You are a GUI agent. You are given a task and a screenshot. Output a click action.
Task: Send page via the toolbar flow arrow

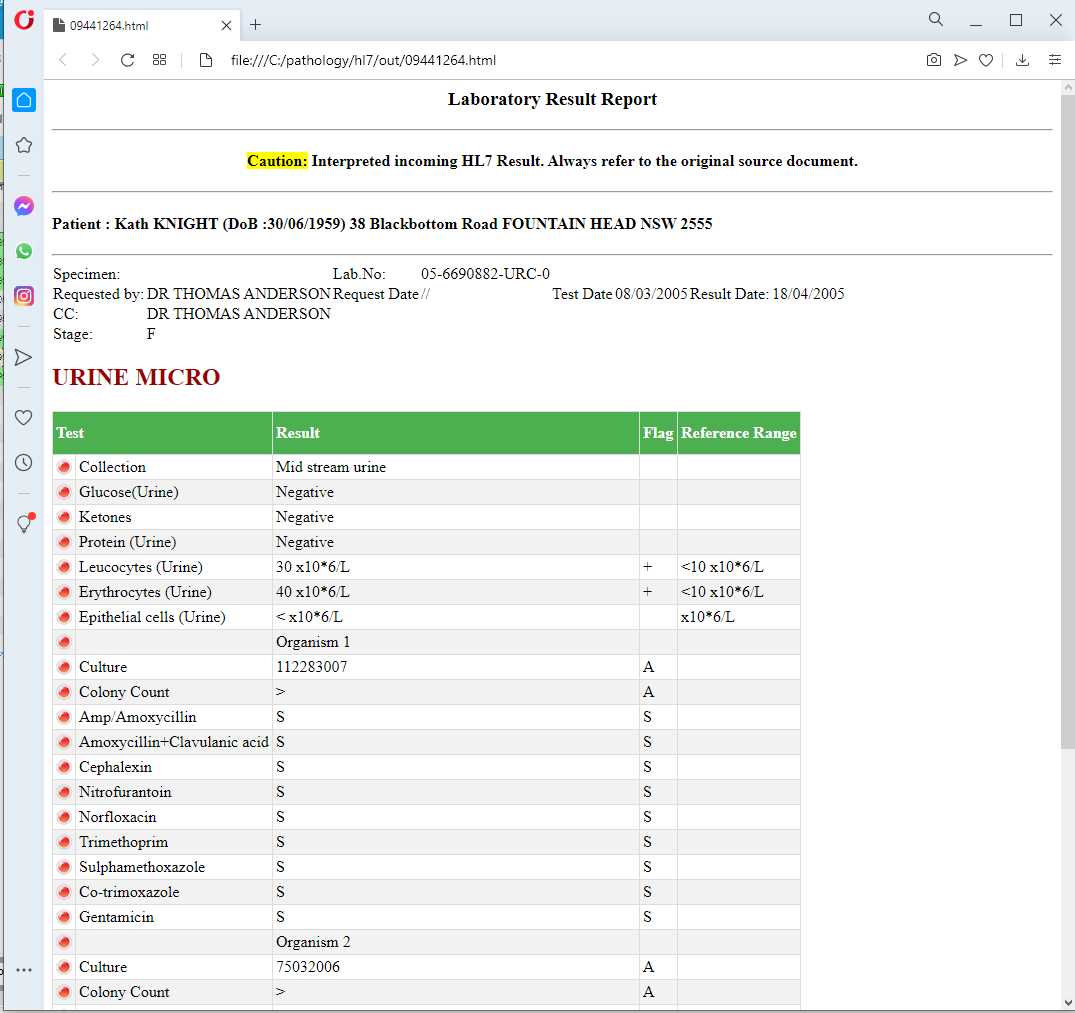[961, 60]
